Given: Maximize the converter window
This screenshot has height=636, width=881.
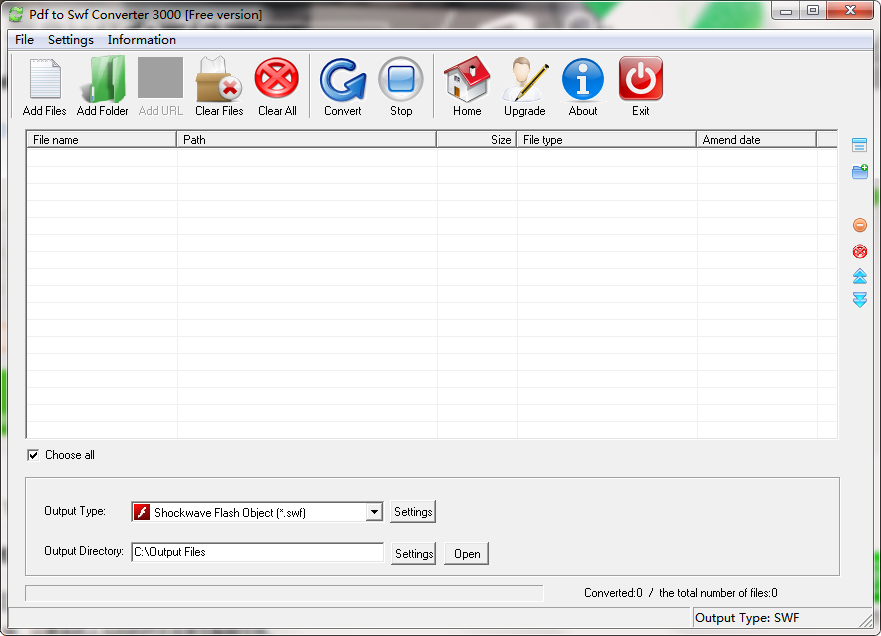Looking at the screenshot, I should pos(812,11).
